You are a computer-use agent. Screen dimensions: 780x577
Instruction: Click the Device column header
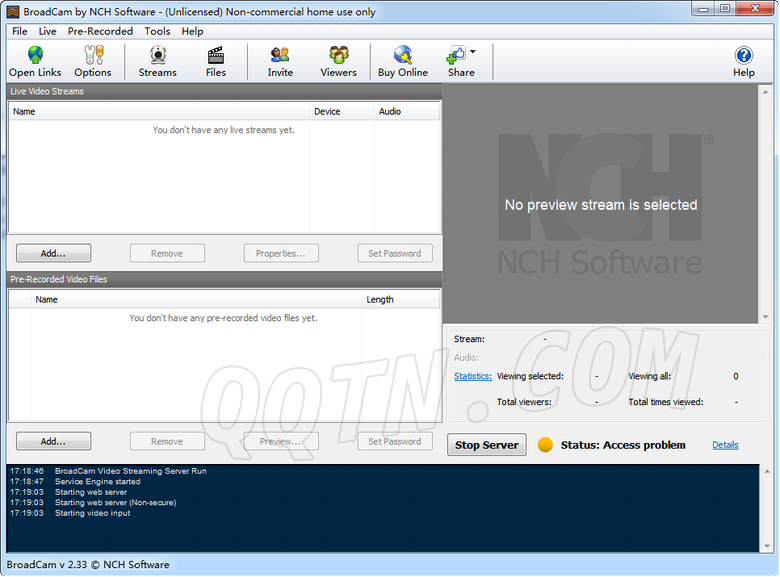pyautogui.click(x=327, y=111)
